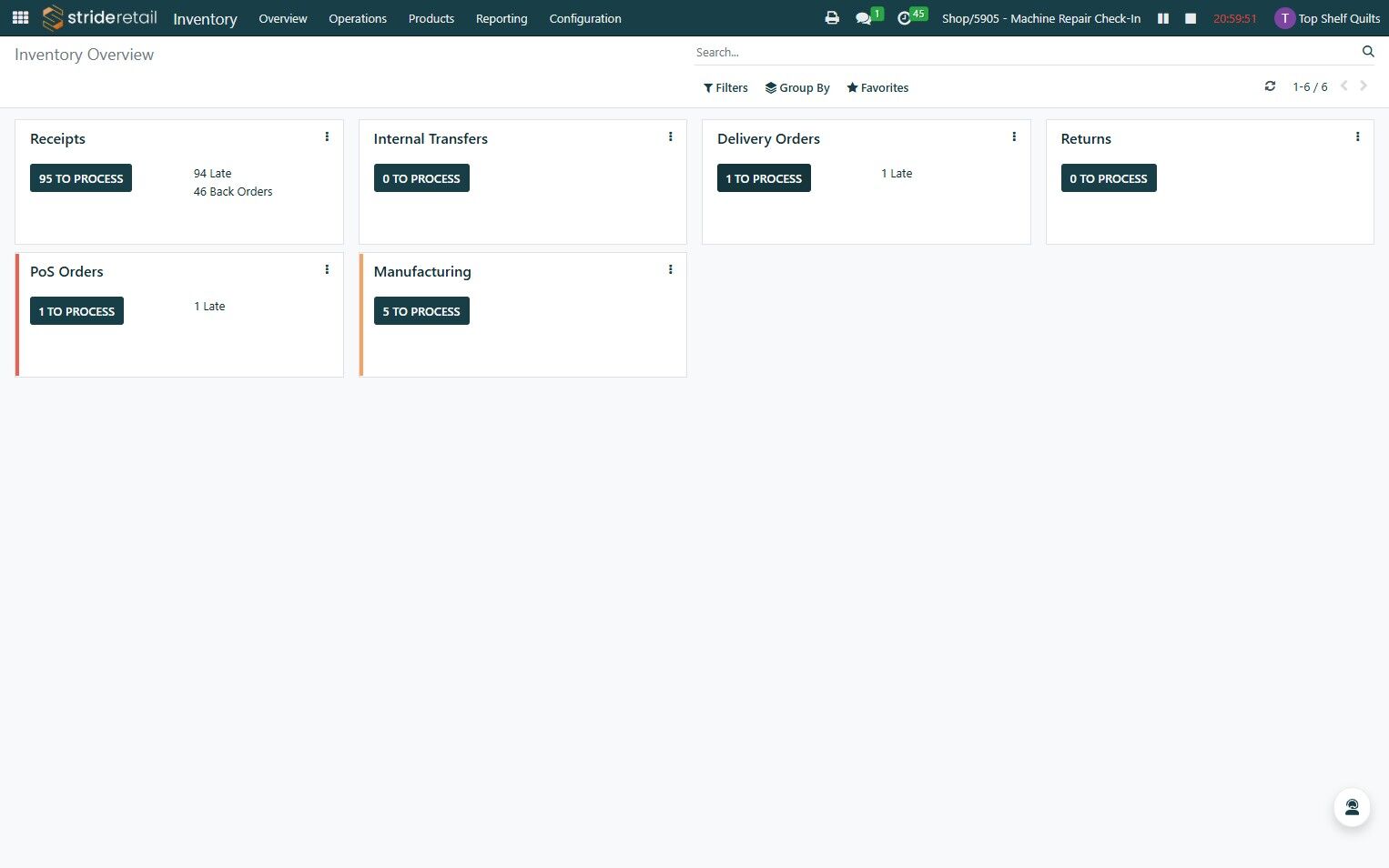Expand the Group By dropdown
Image resolution: width=1389 pixels, height=868 pixels.
pyautogui.click(x=797, y=88)
